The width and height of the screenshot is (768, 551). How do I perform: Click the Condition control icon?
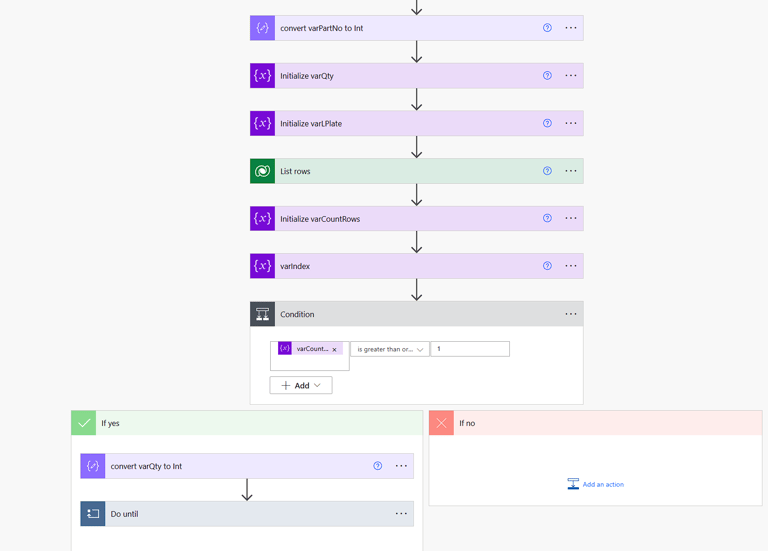(x=263, y=314)
